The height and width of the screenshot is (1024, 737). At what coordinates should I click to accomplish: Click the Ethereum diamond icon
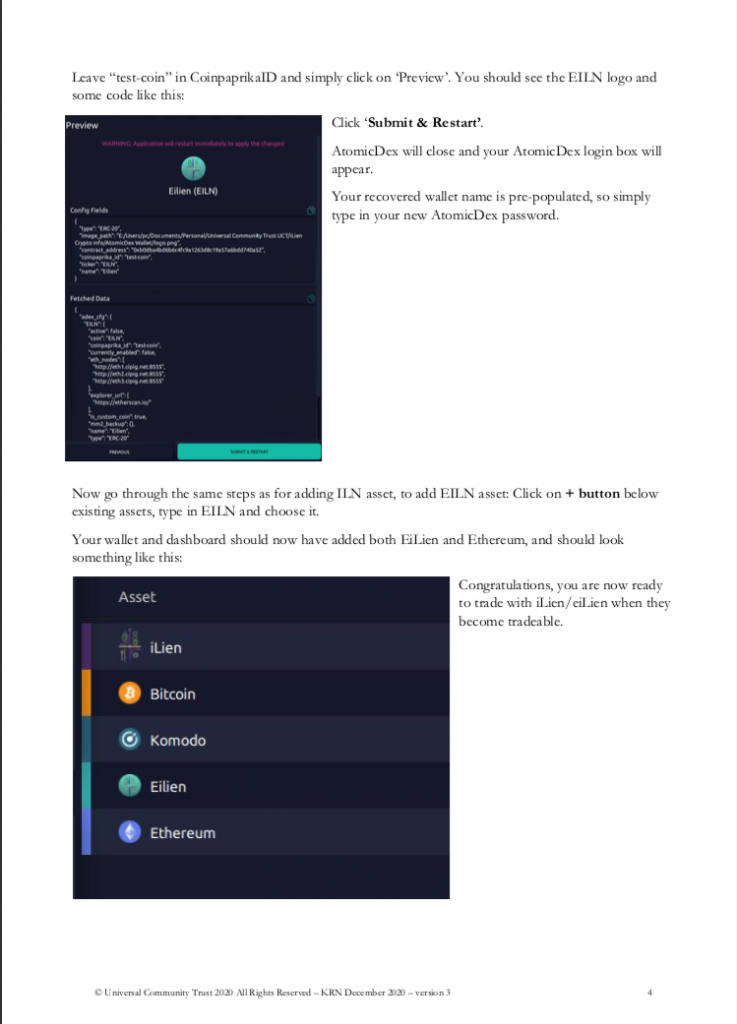(130, 832)
